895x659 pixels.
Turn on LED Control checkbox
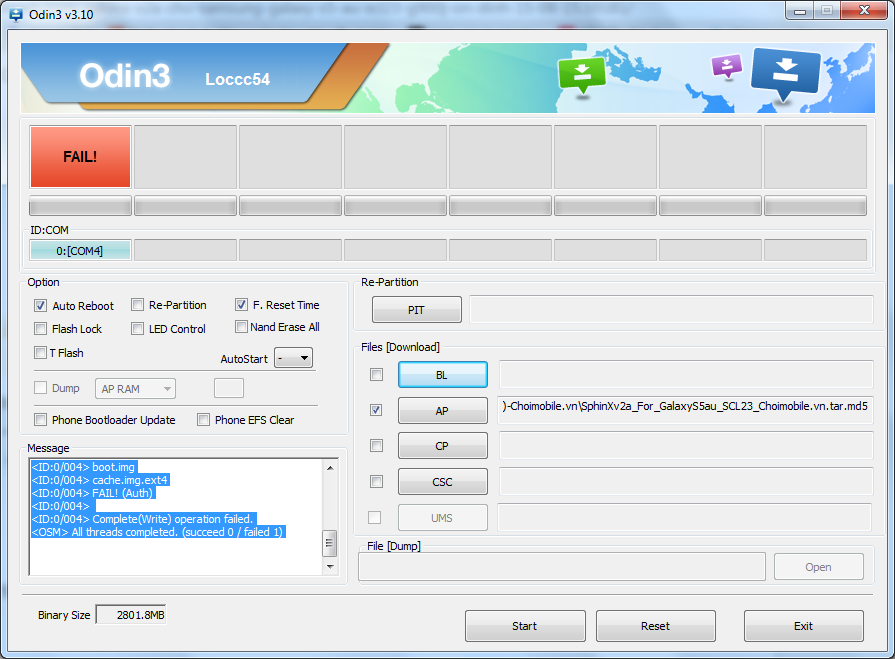[138, 329]
